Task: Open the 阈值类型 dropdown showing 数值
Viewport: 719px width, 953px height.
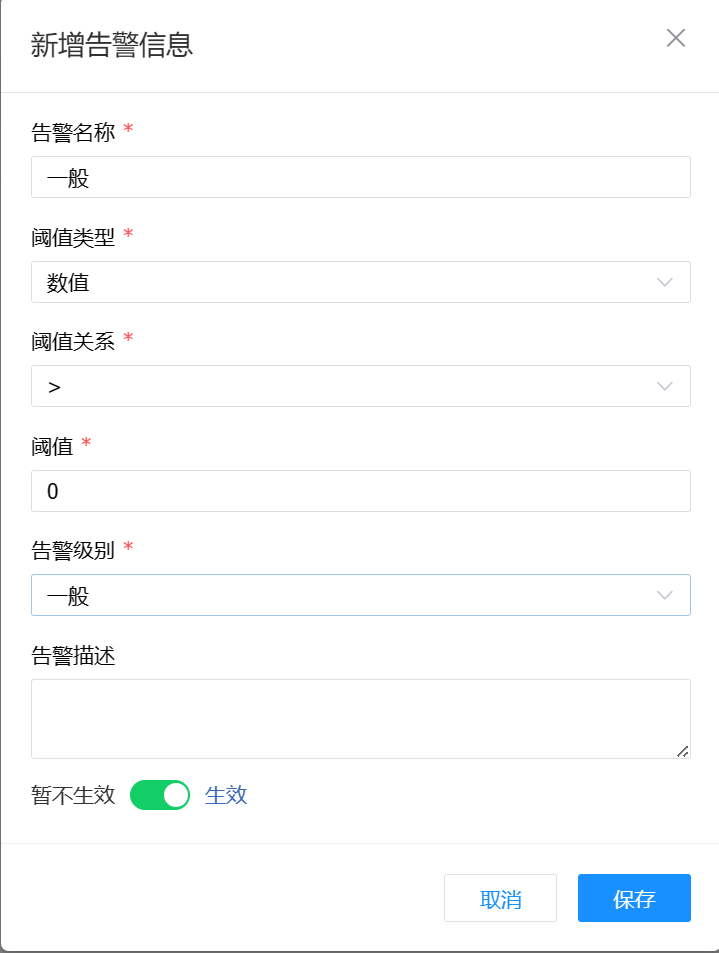Action: point(340,282)
